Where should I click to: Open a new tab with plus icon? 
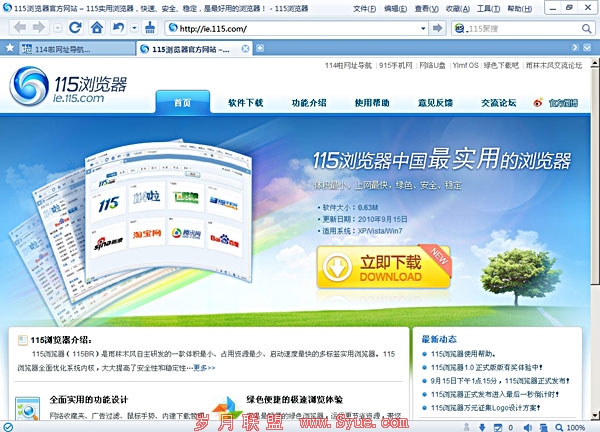260,48
